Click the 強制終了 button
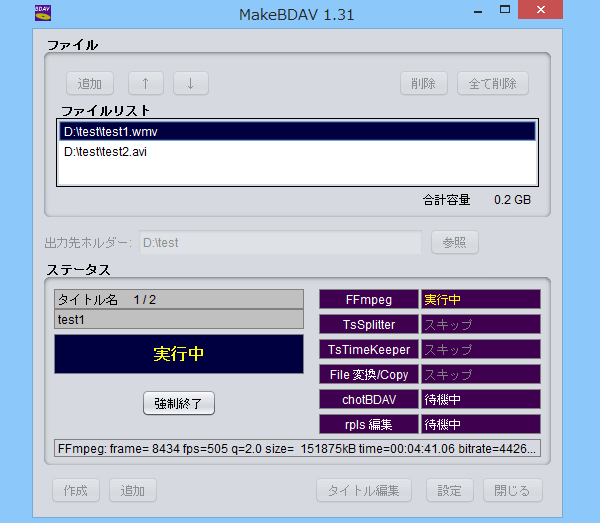This screenshot has height=523, width=600. tap(179, 403)
